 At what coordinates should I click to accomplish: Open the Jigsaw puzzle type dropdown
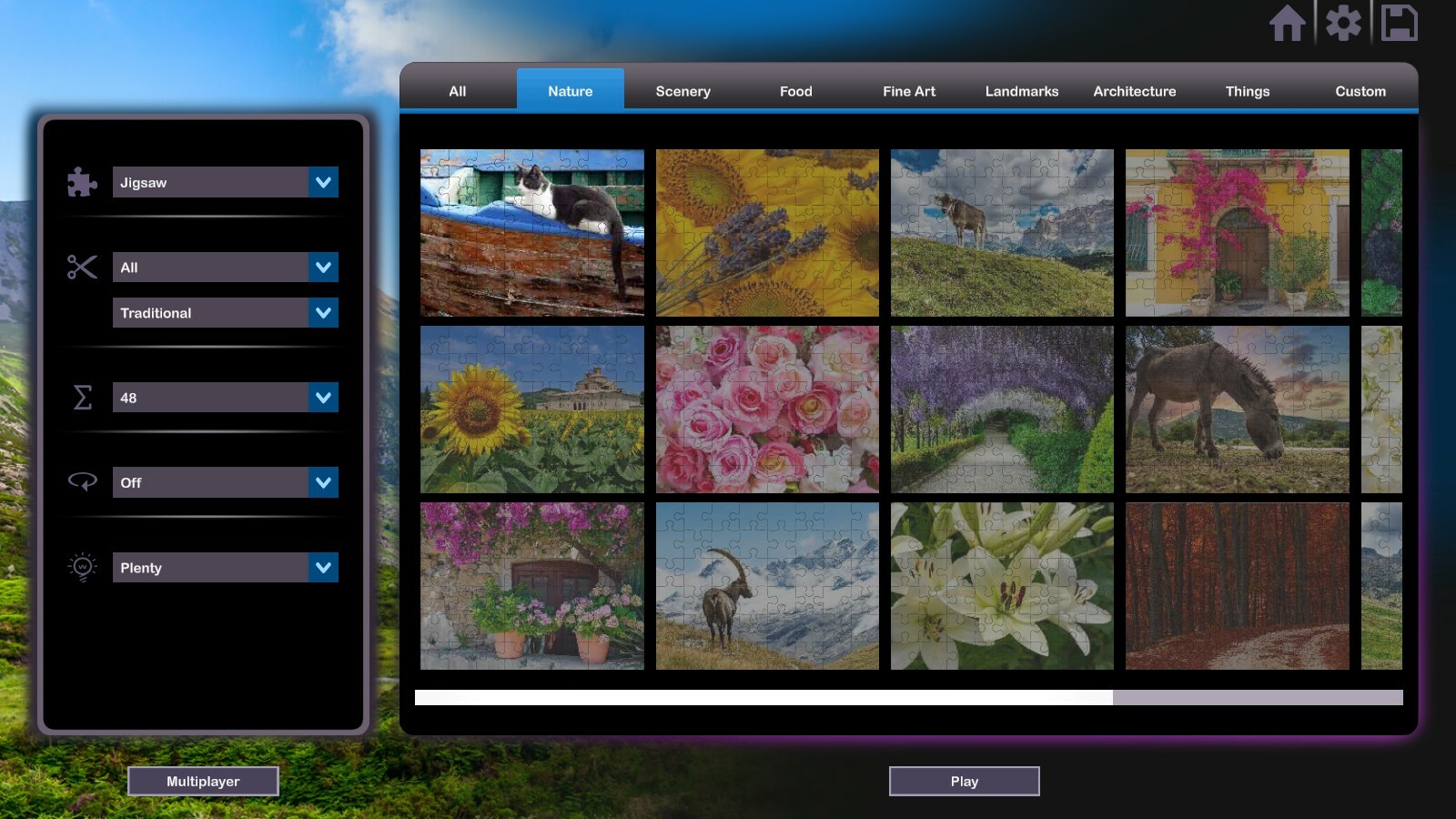(x=225, y=182)
